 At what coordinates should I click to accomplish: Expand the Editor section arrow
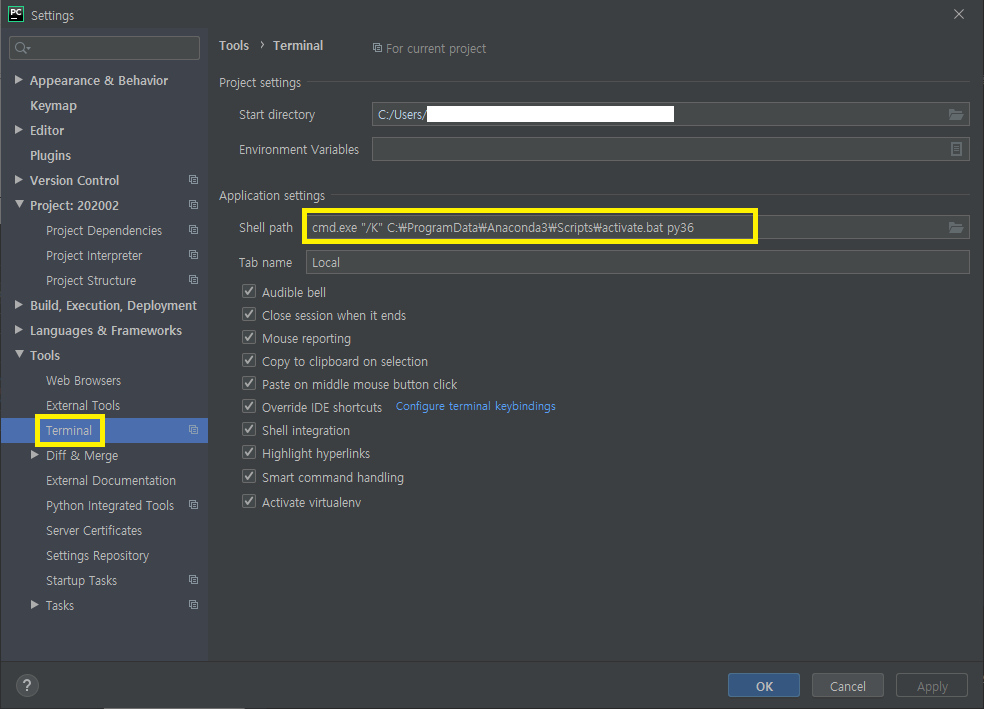pyautogui.click(x=19, y=130)
